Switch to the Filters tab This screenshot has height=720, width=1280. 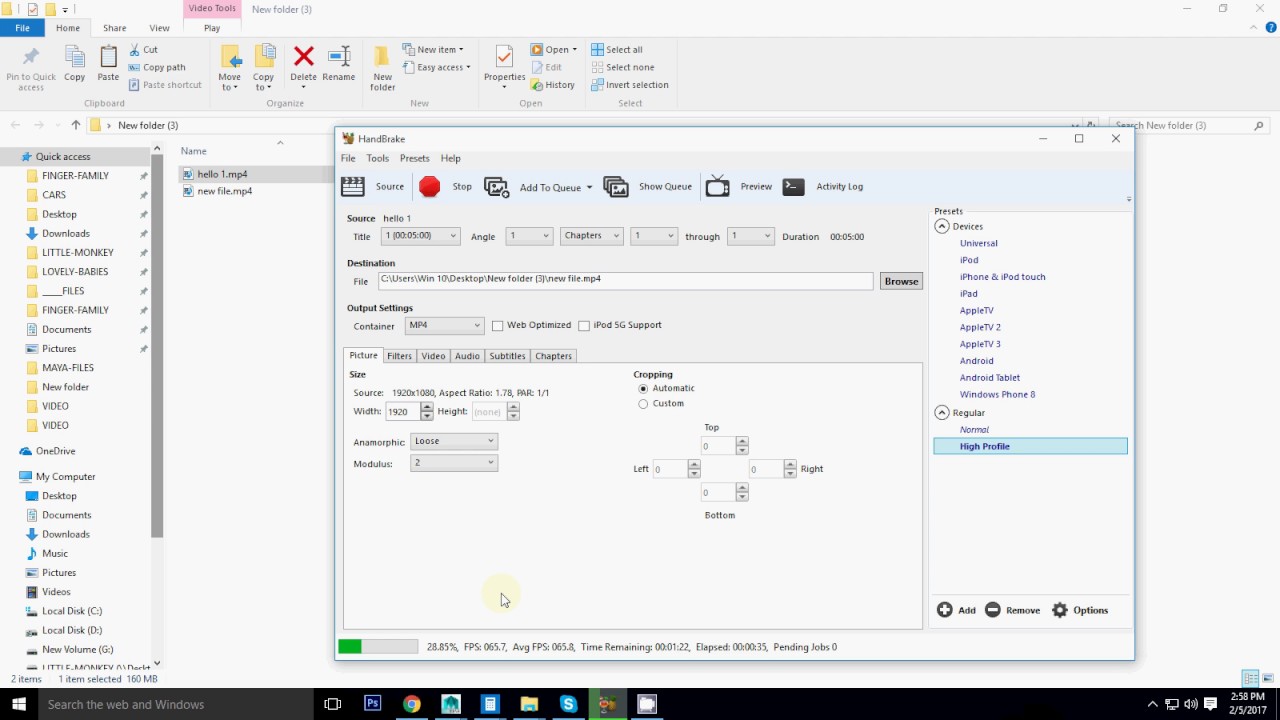pyautogui.click(x=399, y=356)
